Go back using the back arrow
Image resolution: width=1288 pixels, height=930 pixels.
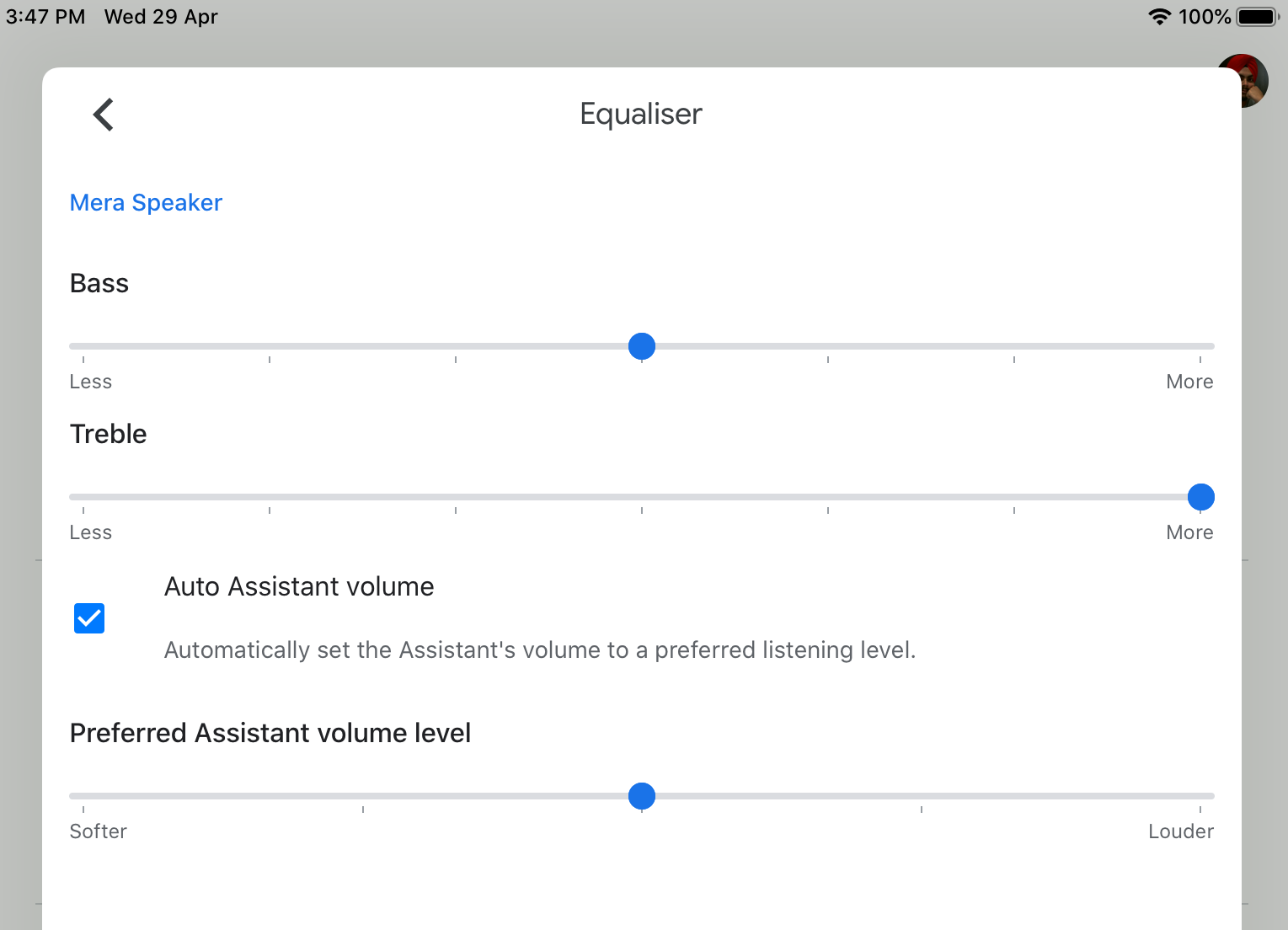103,114
